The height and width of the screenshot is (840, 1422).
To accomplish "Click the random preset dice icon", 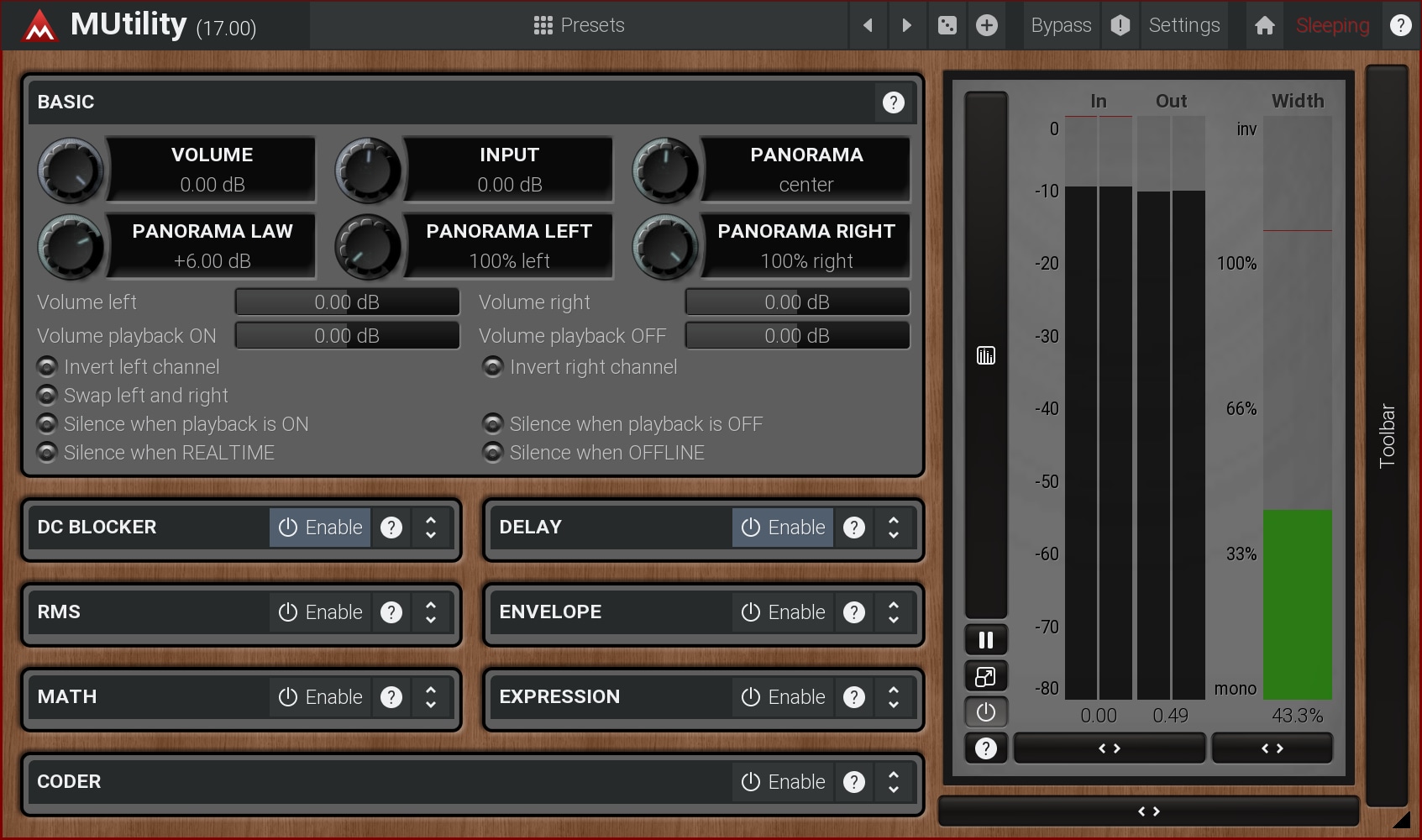I will [x=947, y=25].
